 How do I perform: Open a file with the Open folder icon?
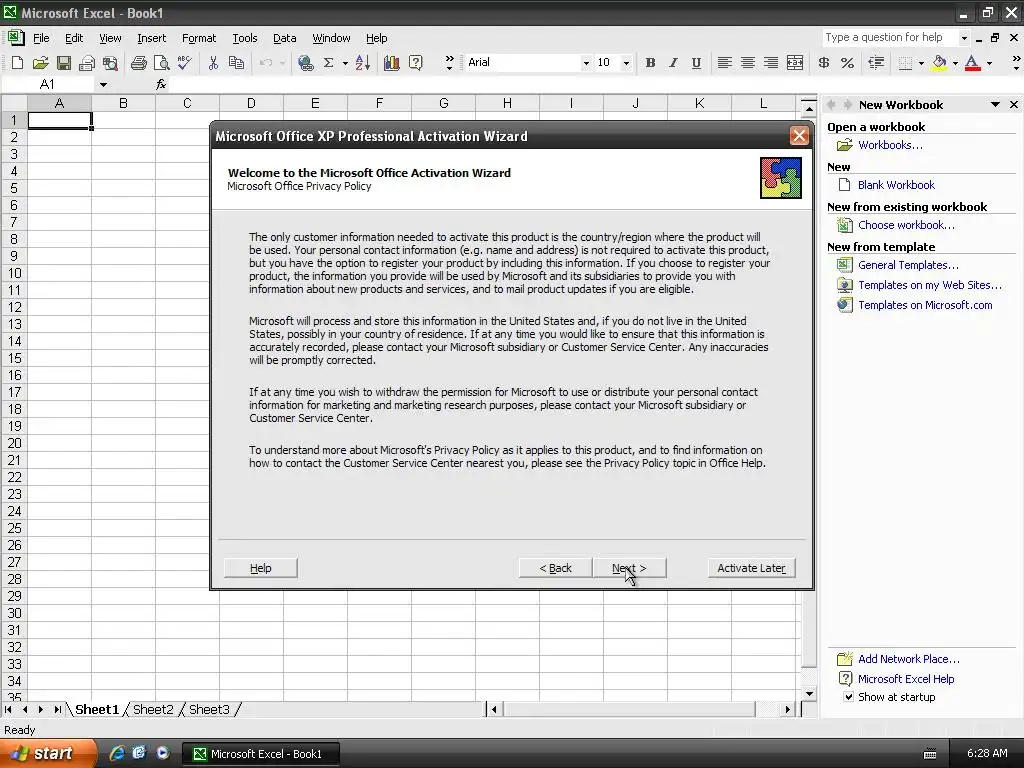tap(40, 63)
